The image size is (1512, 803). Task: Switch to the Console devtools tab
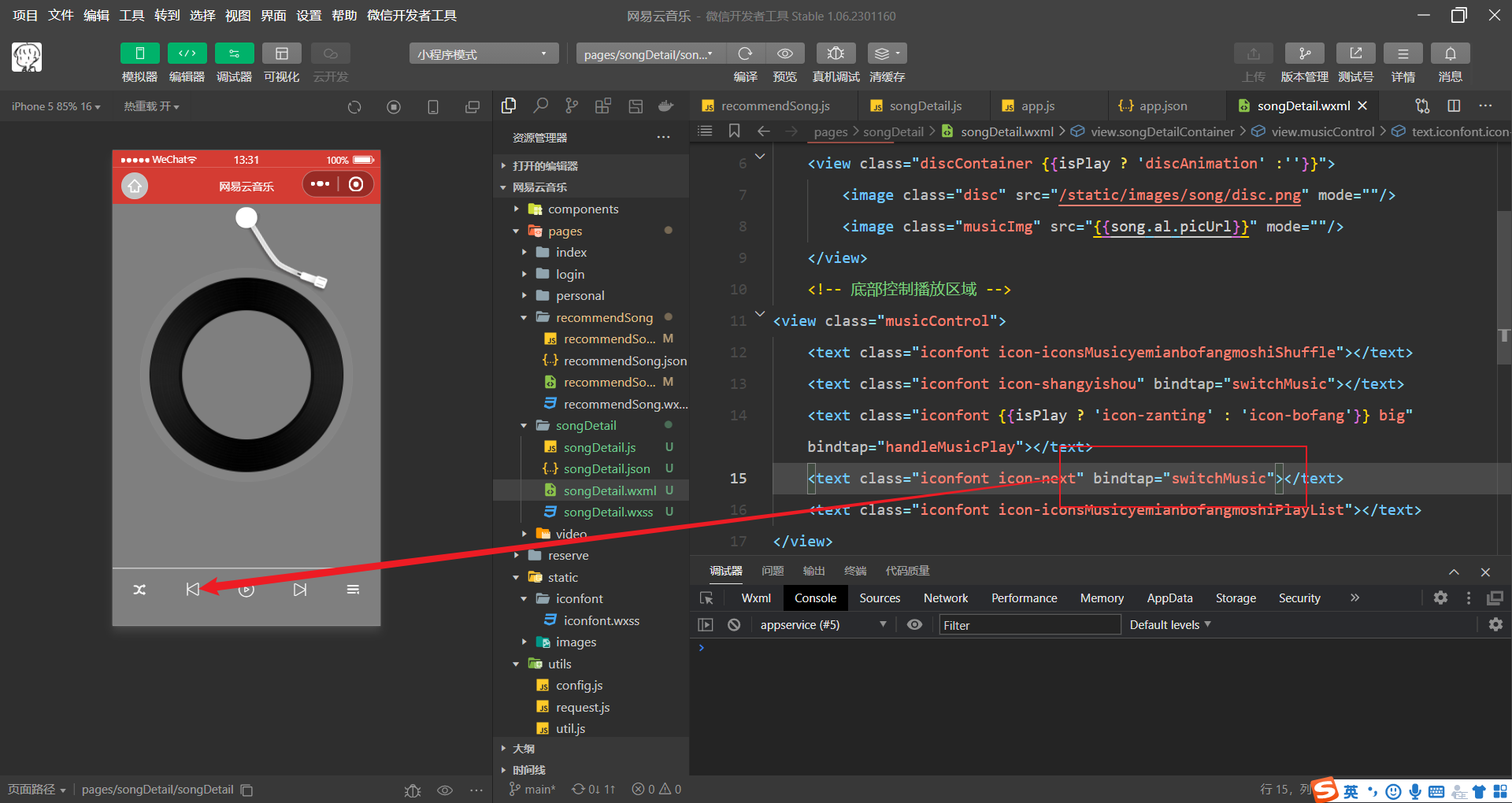pyautogui.click(x=815, y=598)
